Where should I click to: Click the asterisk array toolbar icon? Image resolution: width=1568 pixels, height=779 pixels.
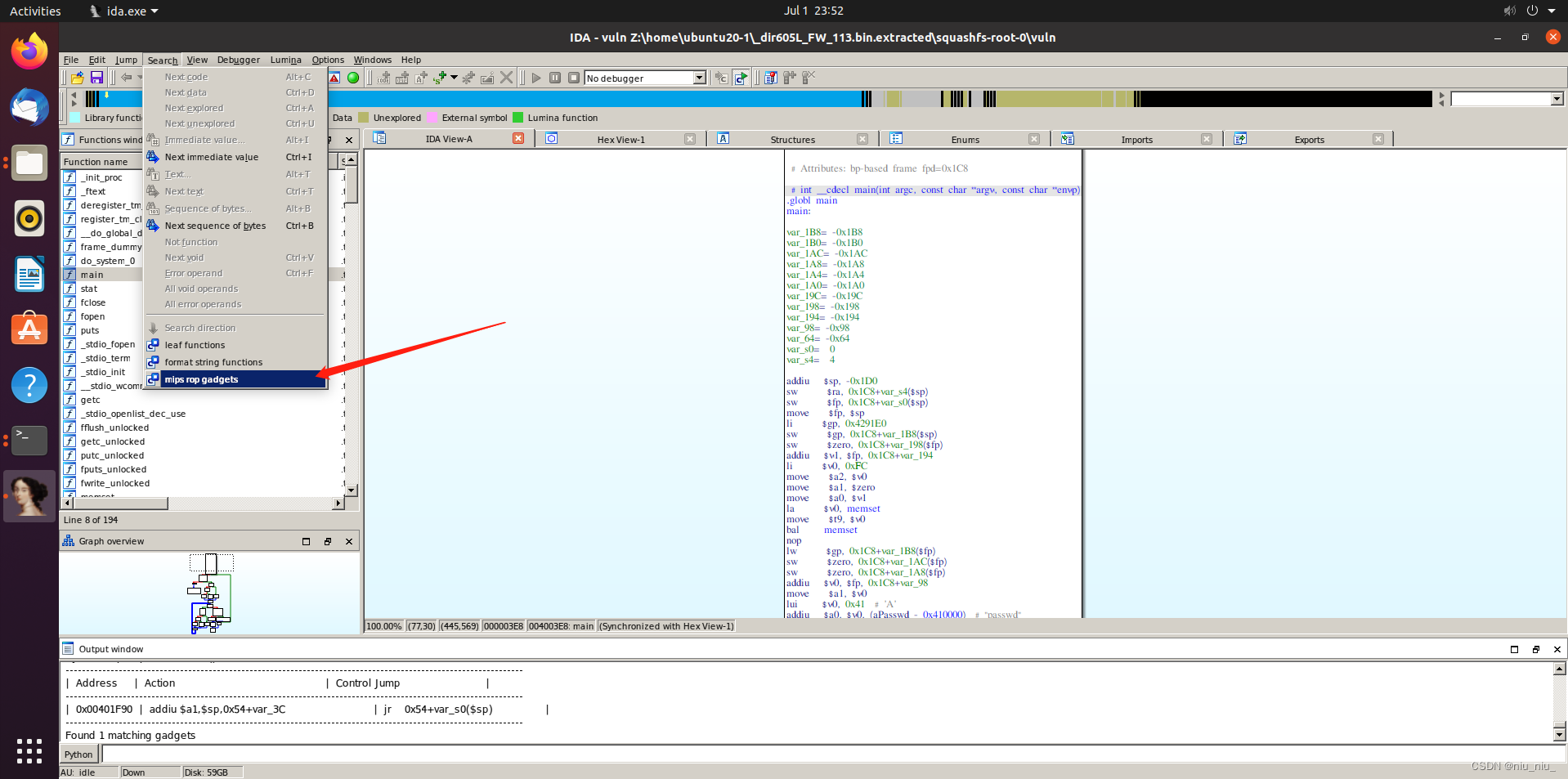(x=468, y=78)
